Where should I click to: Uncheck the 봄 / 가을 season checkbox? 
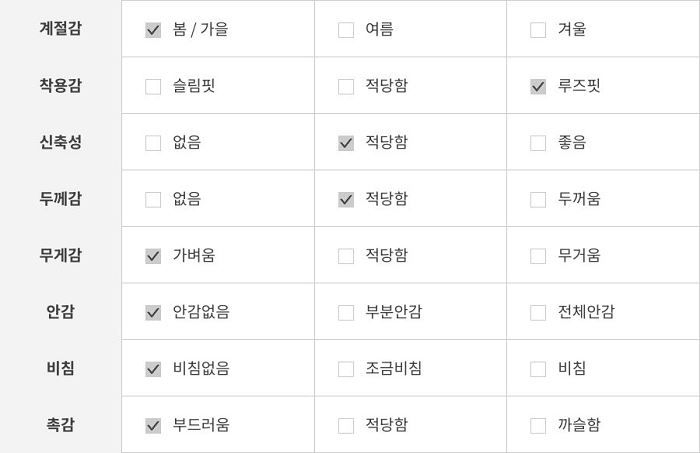point(153,30)
